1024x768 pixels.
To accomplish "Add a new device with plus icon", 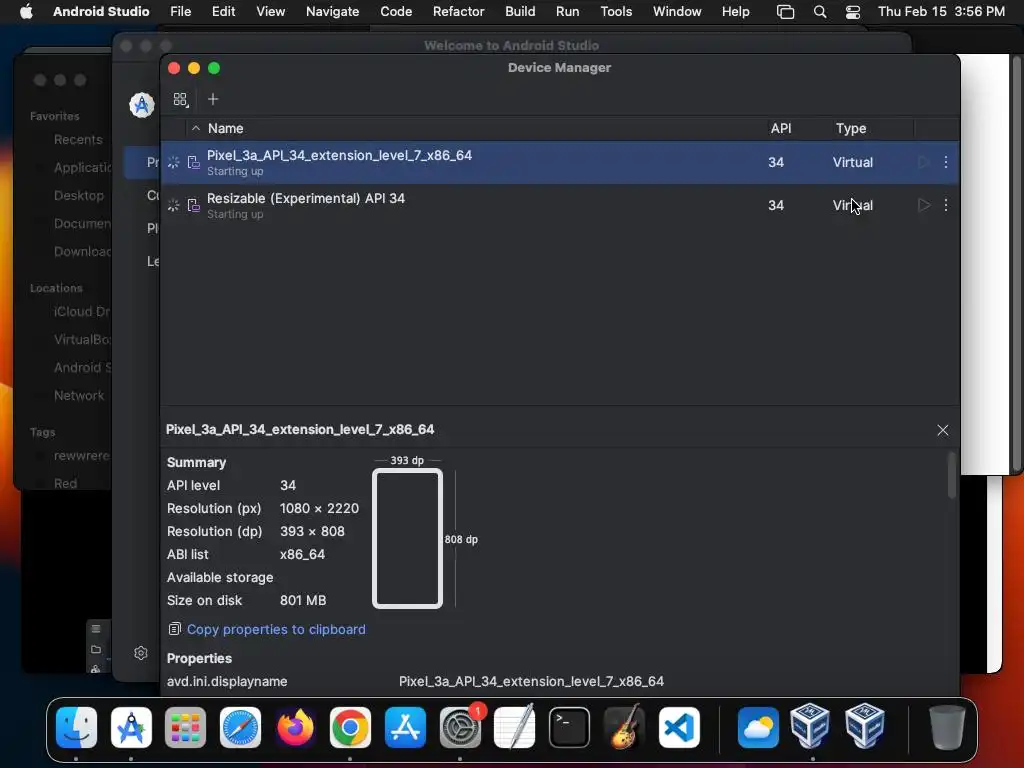I will (x=213, y=99).
